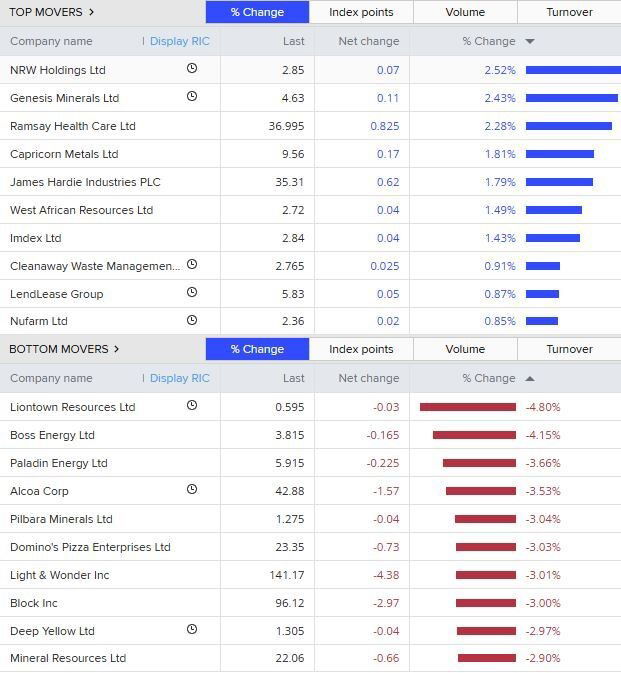Select Domino's Pizza Enterprises Ltd name
The image size is (621, 673).
point(91,547)
